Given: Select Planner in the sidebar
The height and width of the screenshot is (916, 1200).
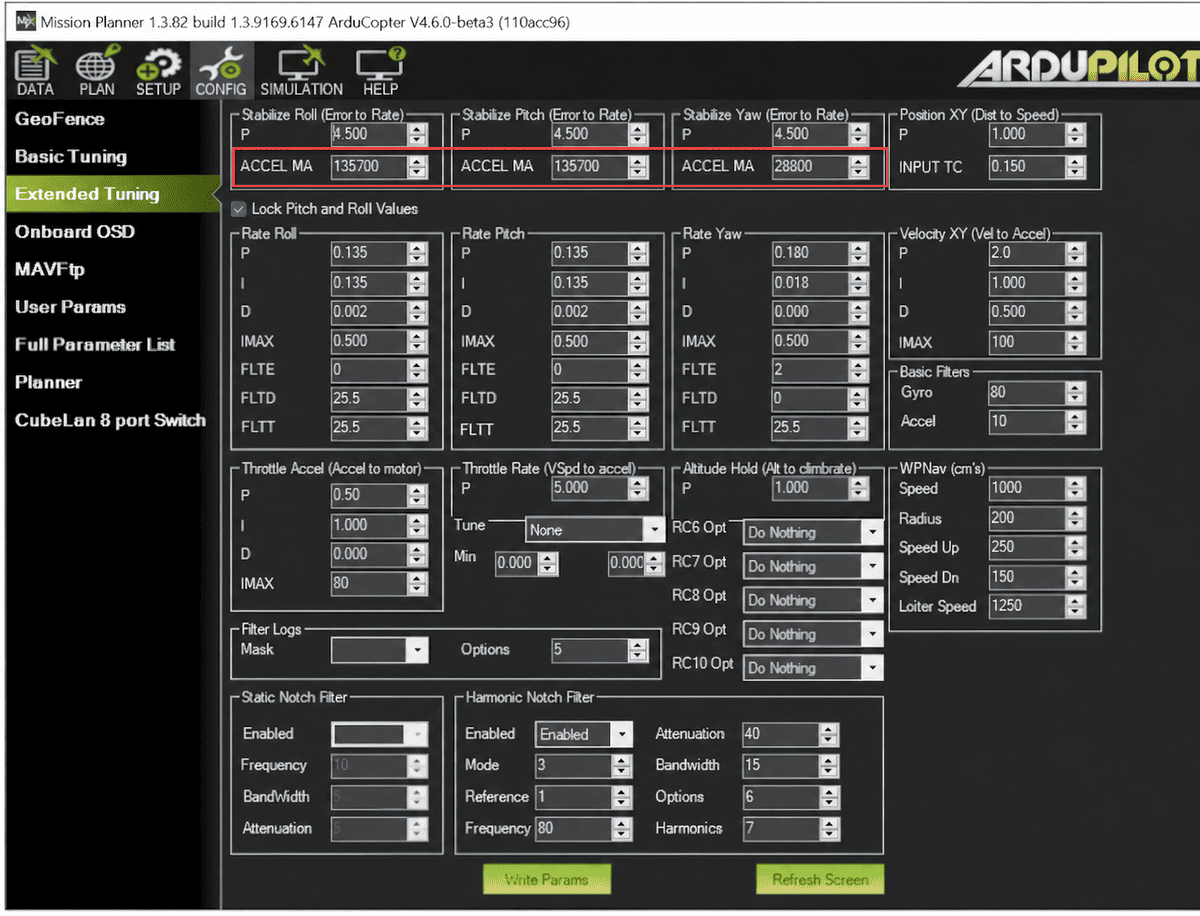Looking at the screenshot, I should click(x=48, y=383).
